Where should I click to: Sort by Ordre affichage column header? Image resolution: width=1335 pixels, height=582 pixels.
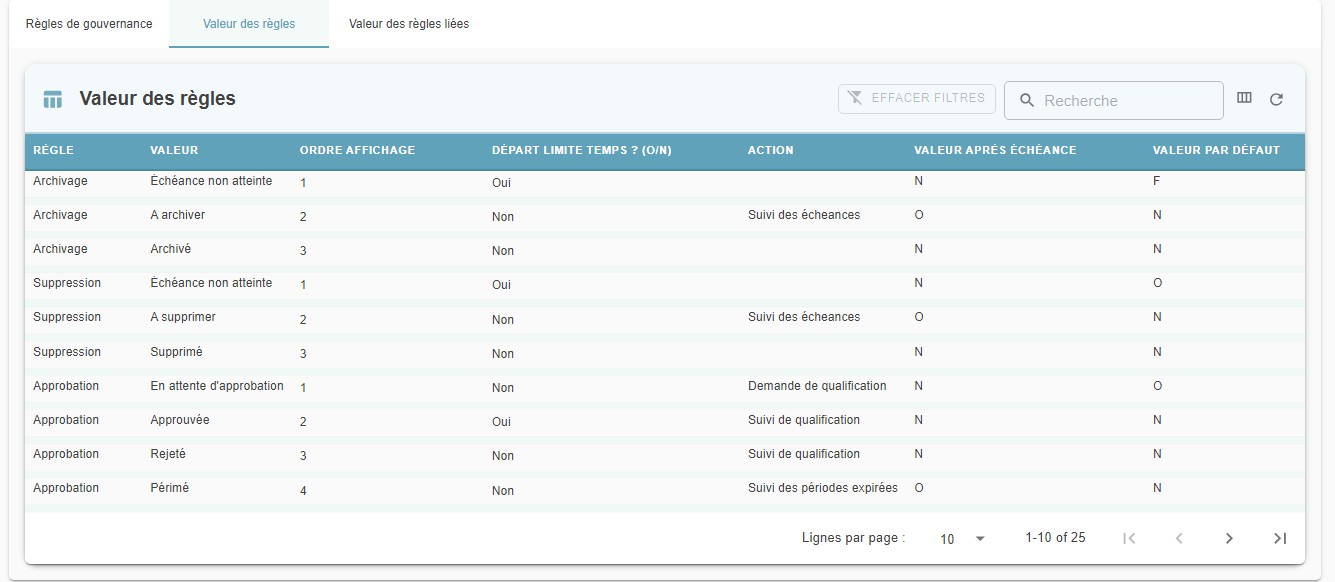tap(357, 150)
